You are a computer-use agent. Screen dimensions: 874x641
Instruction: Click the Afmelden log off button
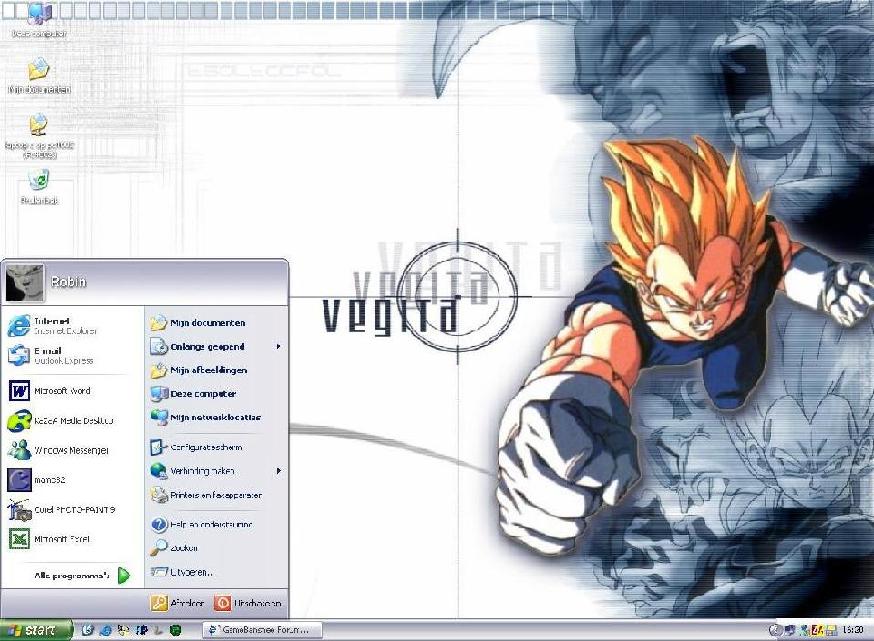[x=178, y=603]
